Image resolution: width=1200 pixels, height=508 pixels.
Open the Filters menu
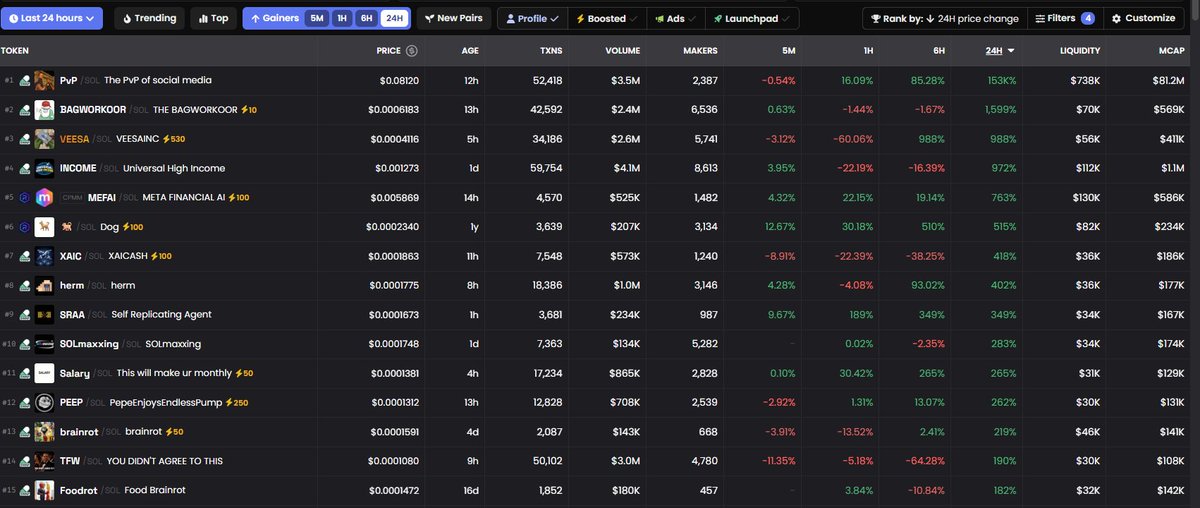point(1063,18)
